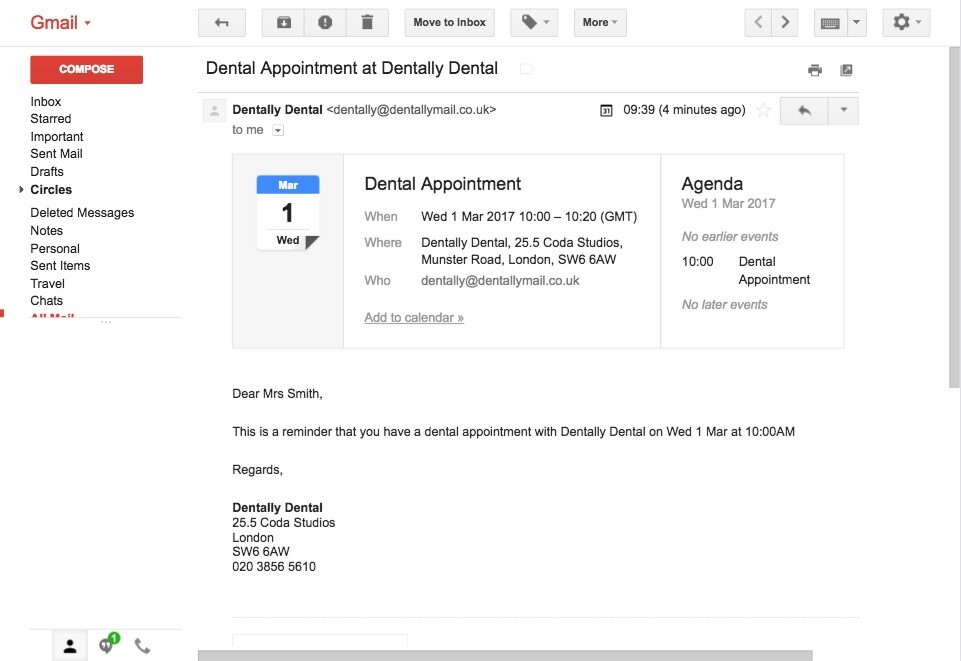Expand the 'to me' recipient details

click(x=276, y=129)
